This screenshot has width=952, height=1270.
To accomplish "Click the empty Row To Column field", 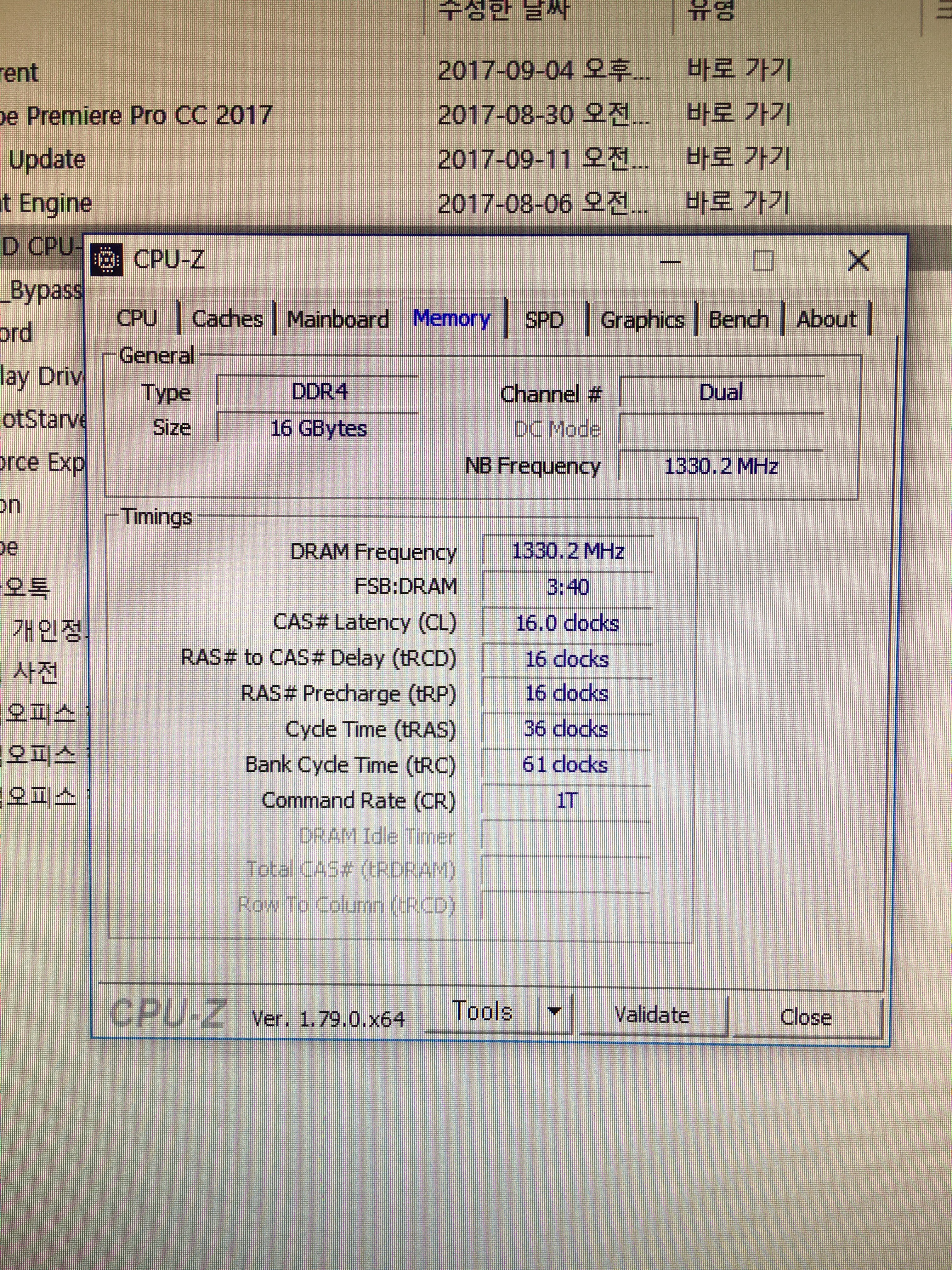I will [x=565, y=906].
